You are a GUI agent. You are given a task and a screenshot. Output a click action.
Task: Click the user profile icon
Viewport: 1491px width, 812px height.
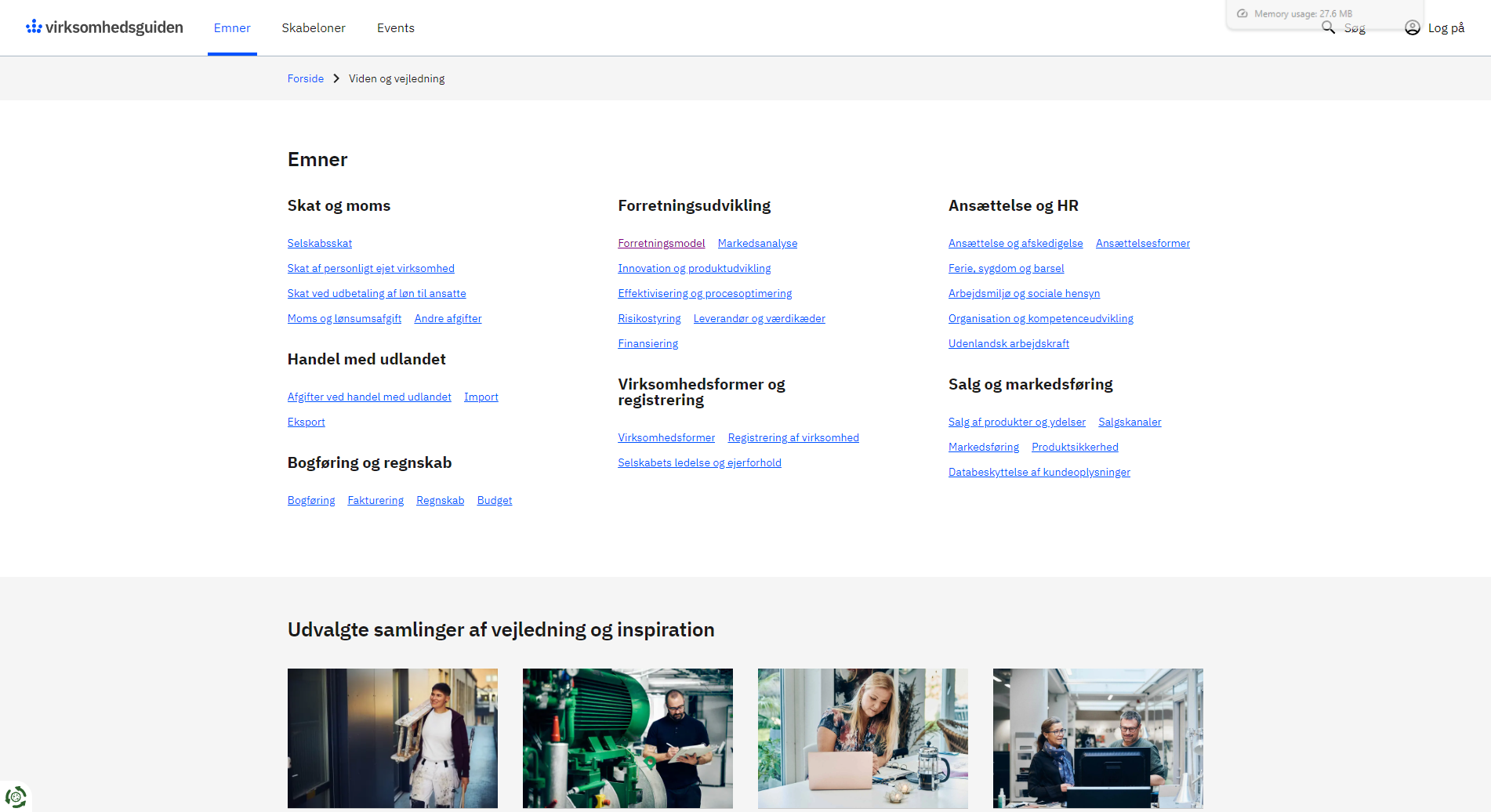[1412, 27]
